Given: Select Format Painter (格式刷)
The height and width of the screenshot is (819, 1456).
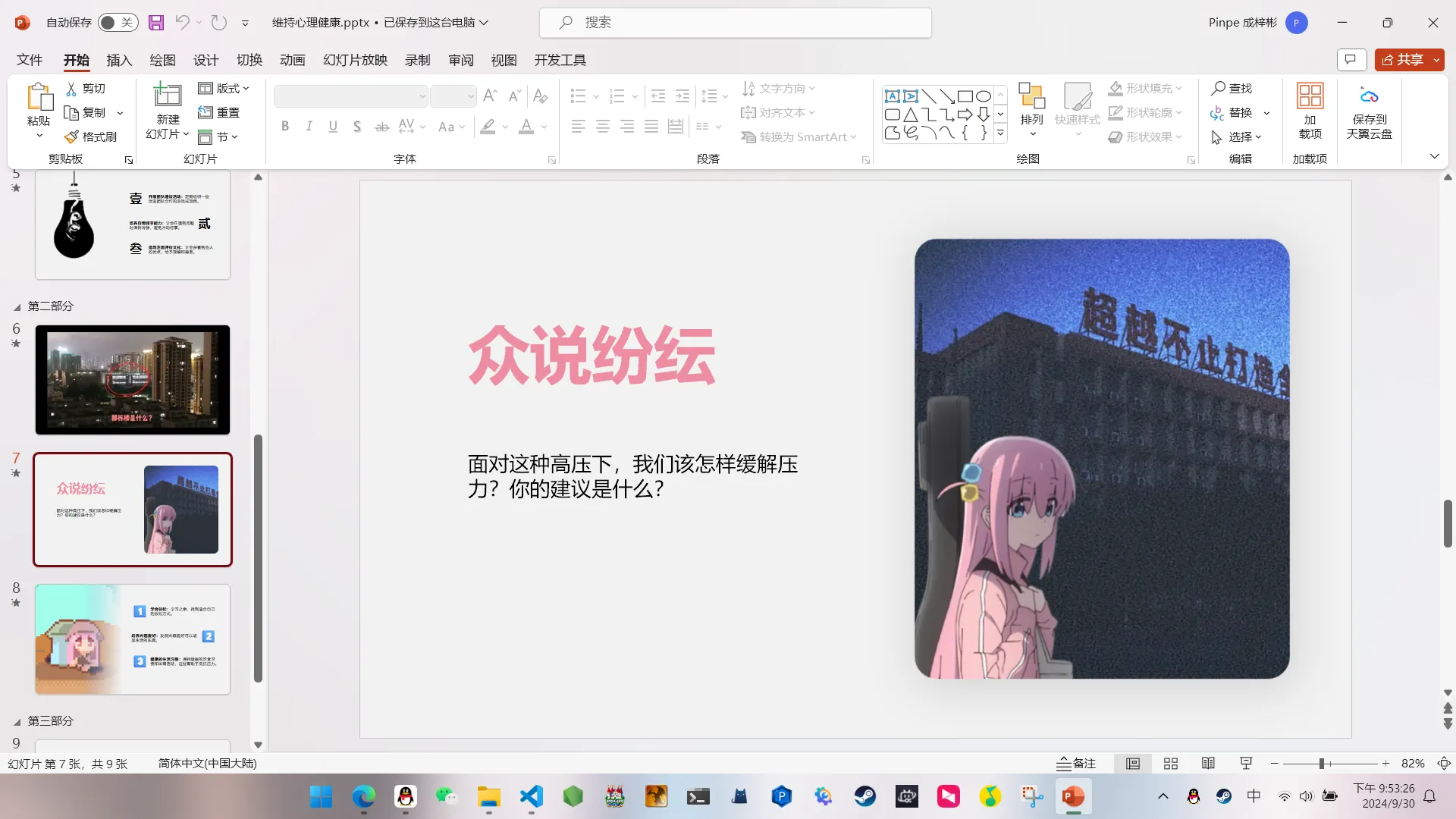Looking at the screenshot, I should tap(90, 136).
